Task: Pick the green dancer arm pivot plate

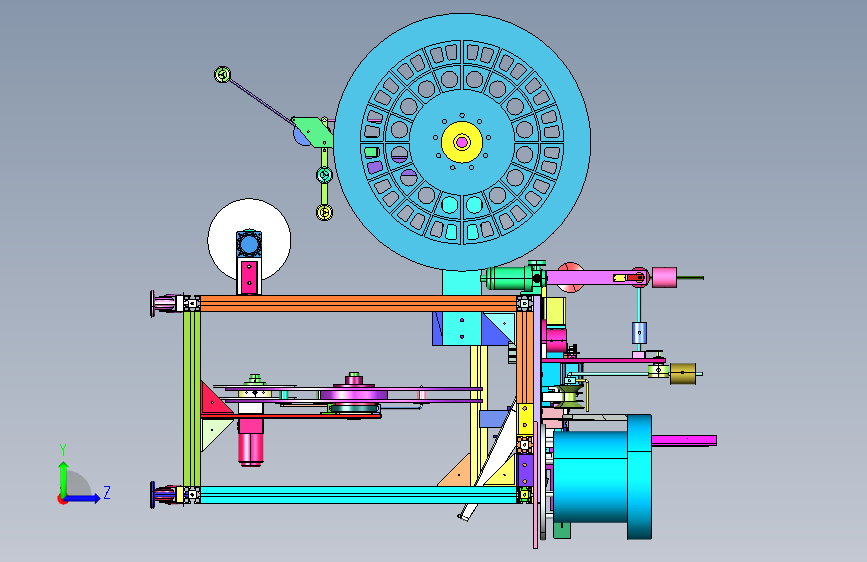Action: 314,132
